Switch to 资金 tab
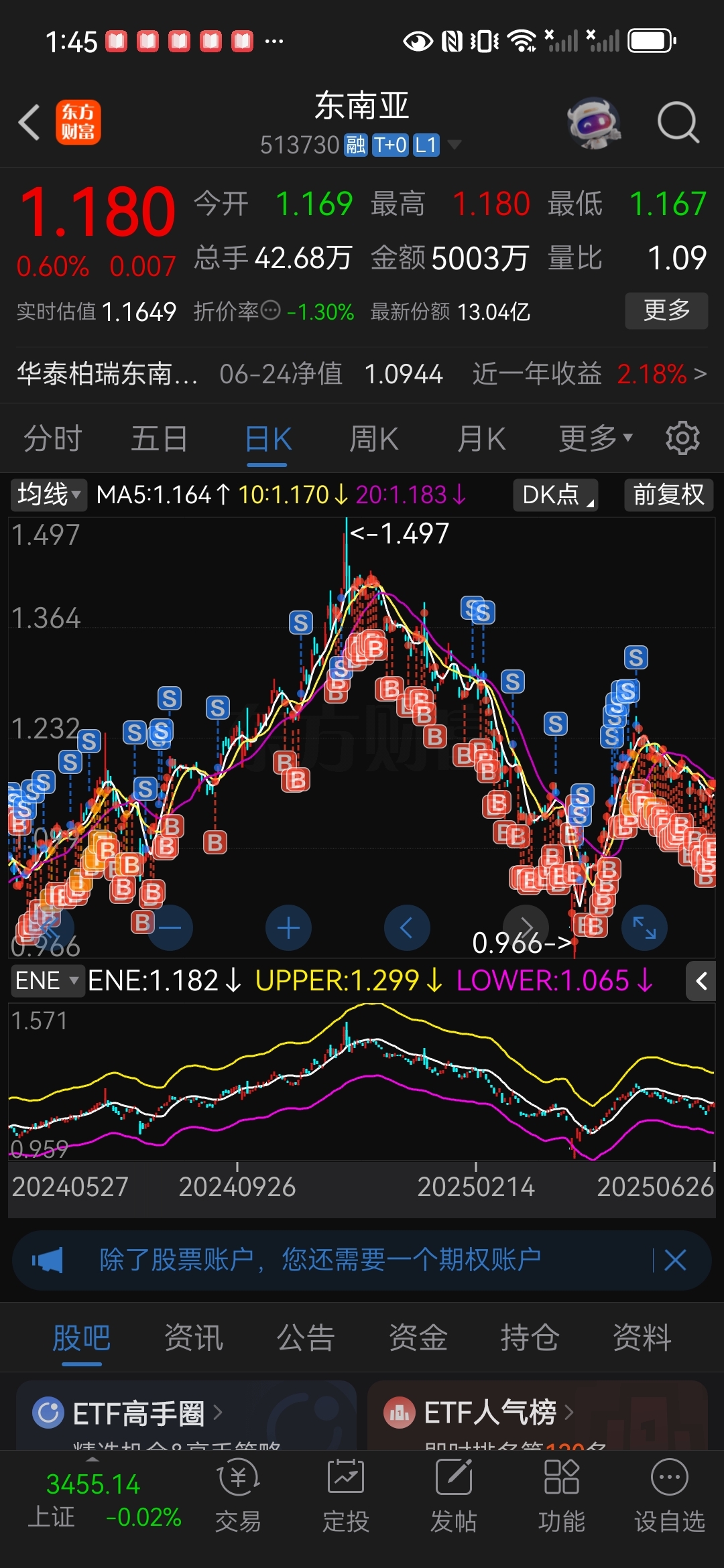The image size is (724, 1568). 418,1337
